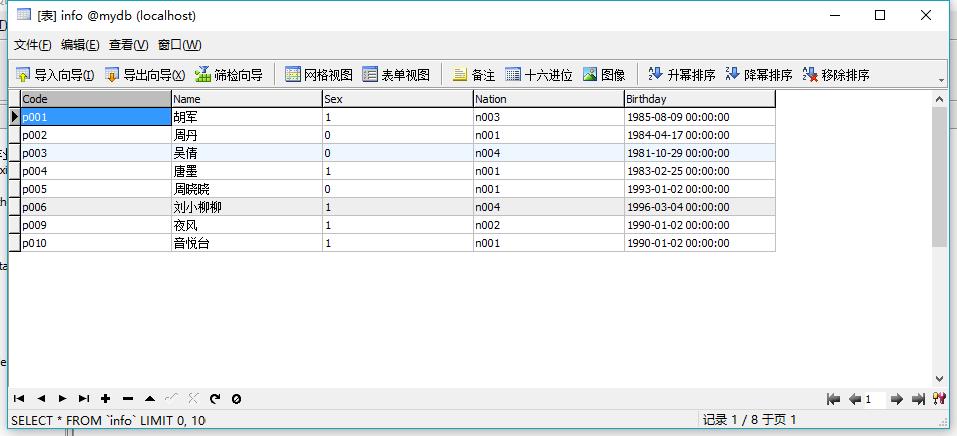Click the Code column header

(96, 99)
